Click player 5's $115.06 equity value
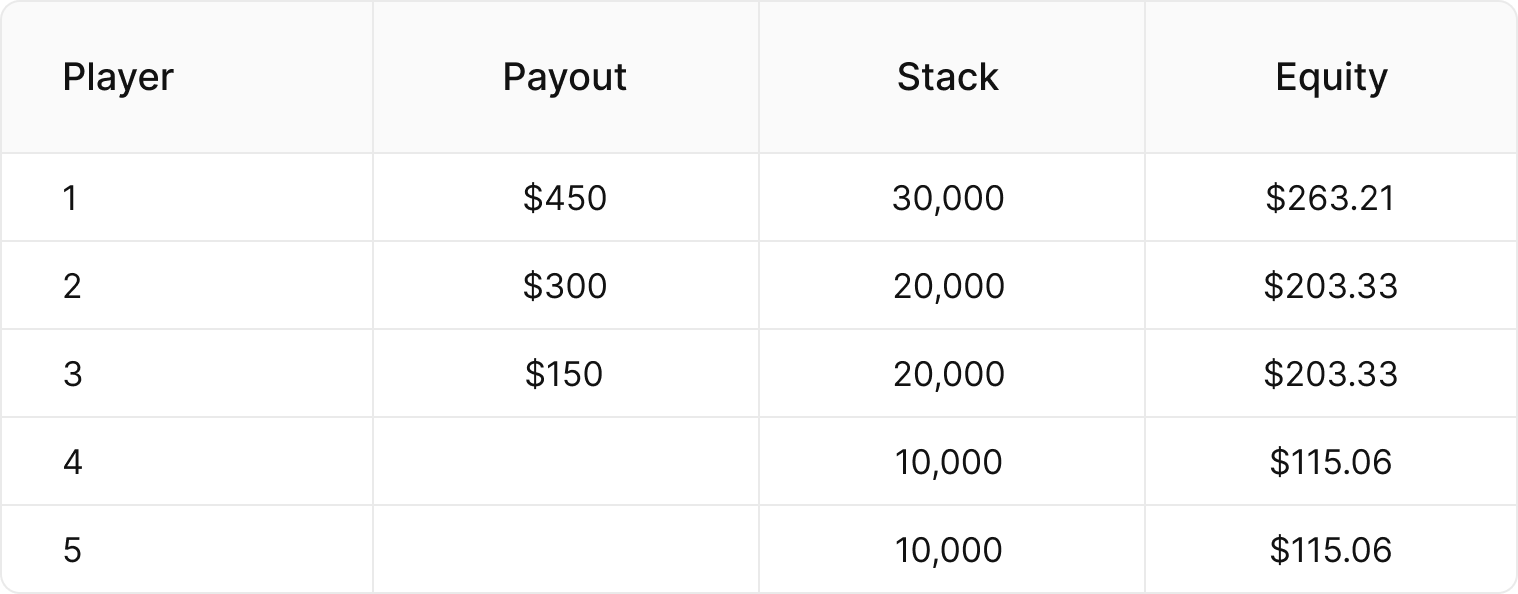The width and height of the screenshot is (1518, 594). point(1331,550)
